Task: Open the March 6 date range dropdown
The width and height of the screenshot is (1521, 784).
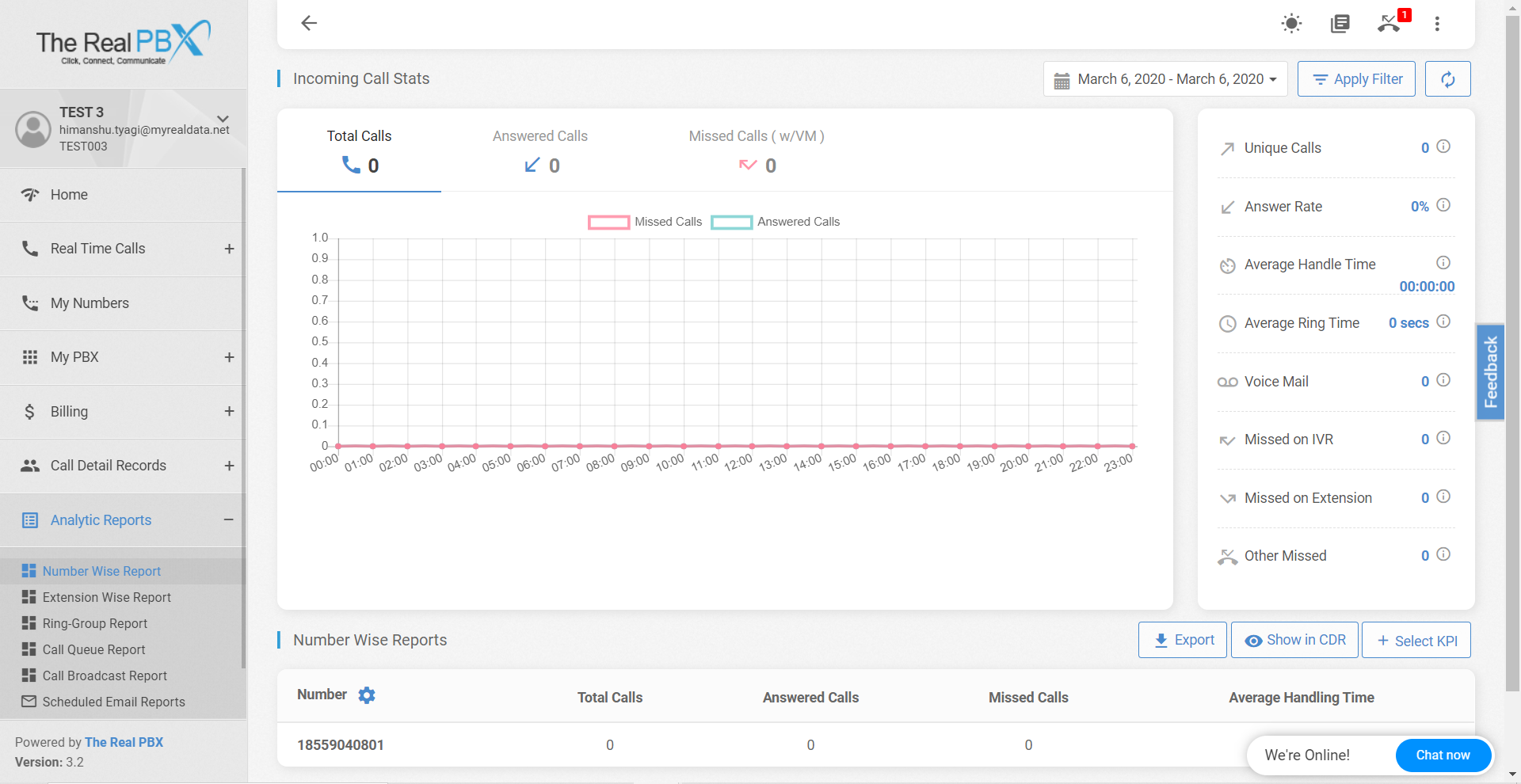Action: (x=1165, y=78)
